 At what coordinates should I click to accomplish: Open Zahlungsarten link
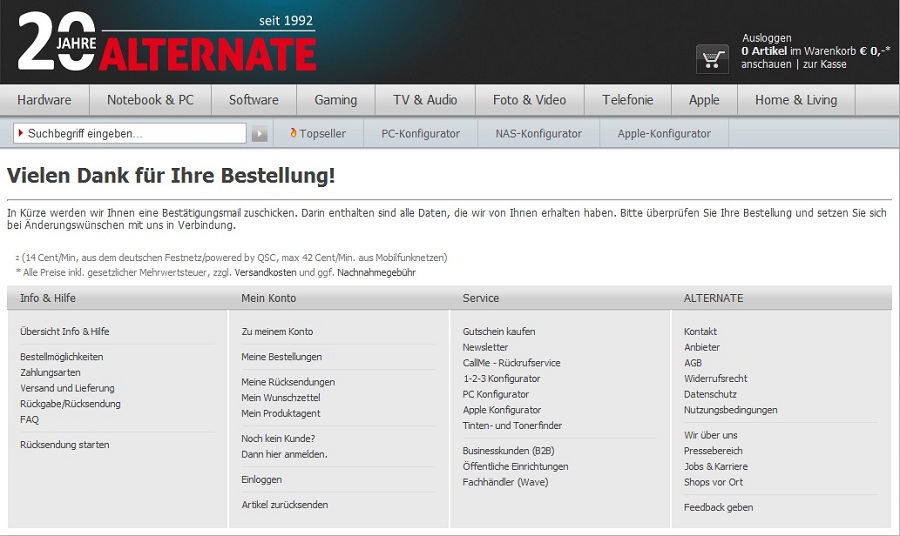50,372
